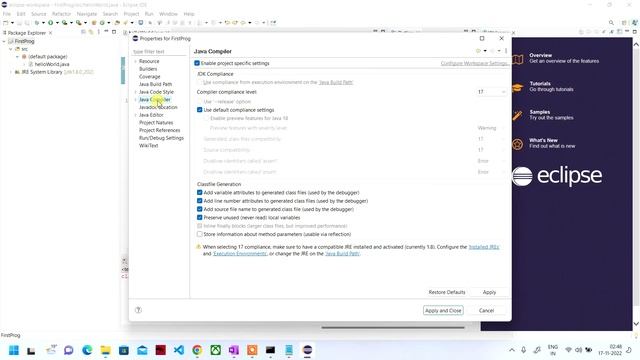
Task: Open the Window menu
Action: [168, 14]
